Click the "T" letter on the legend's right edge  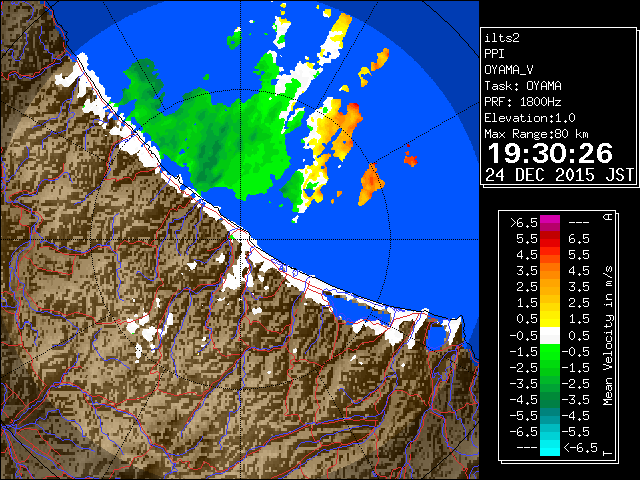608,453
